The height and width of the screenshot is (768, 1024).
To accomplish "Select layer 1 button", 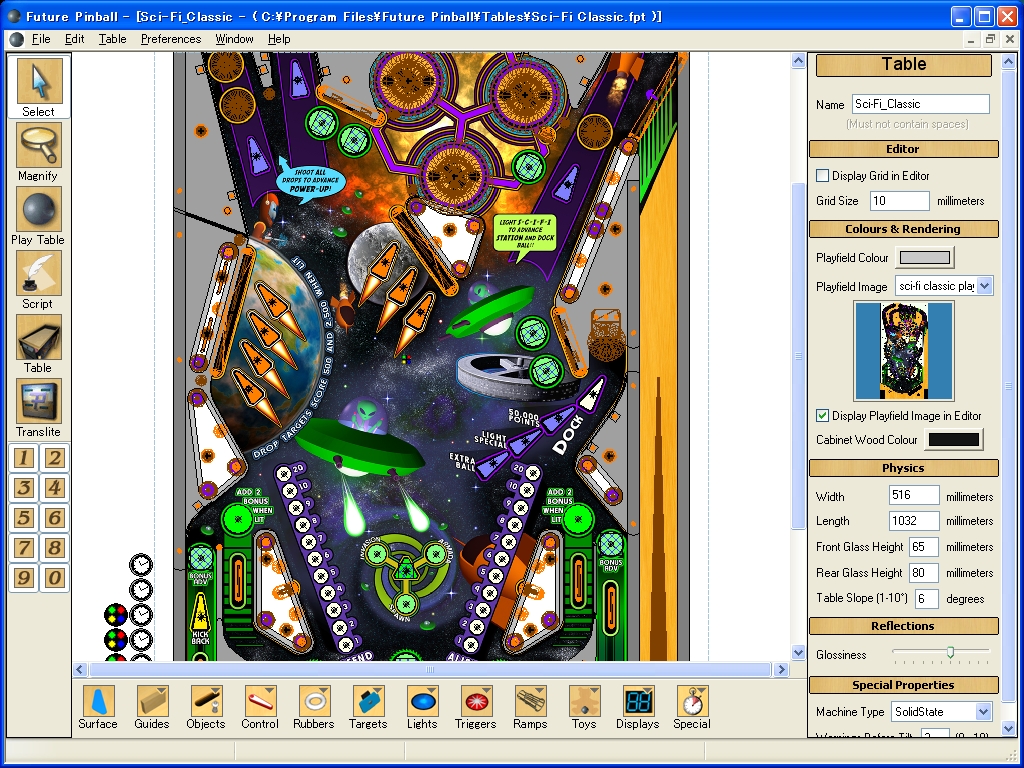I will [x=24, y=458].
